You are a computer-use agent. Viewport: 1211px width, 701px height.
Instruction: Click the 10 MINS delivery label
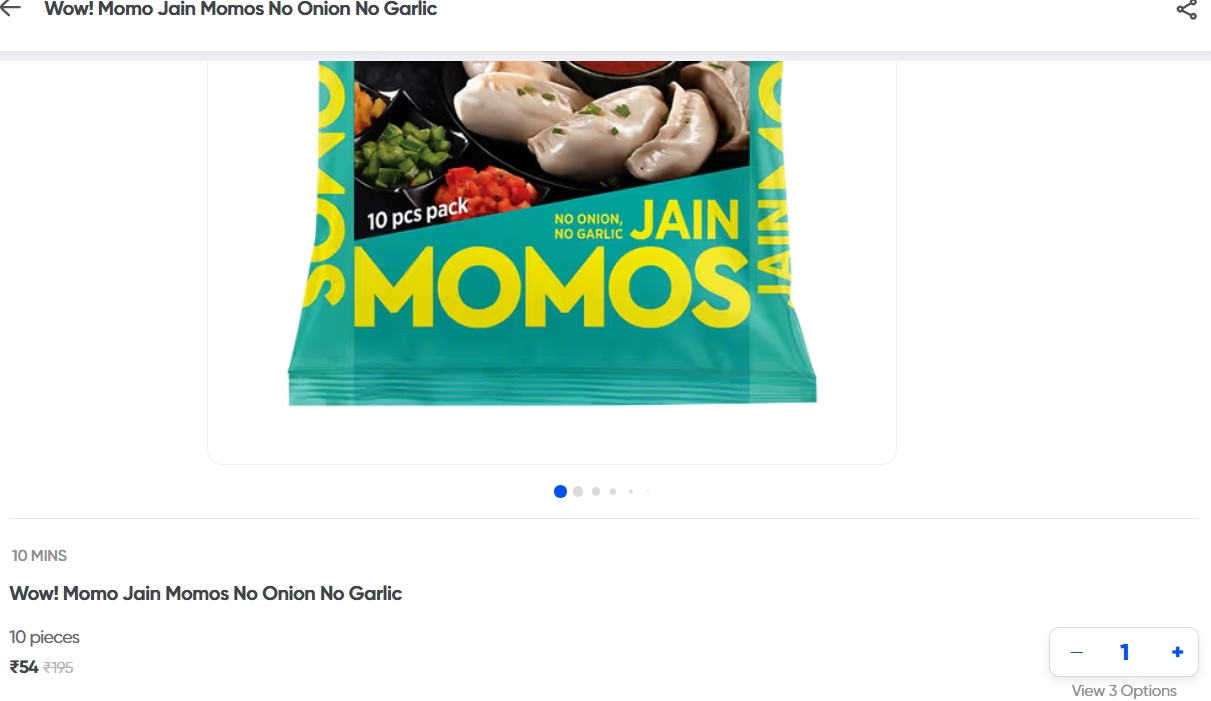40,556
